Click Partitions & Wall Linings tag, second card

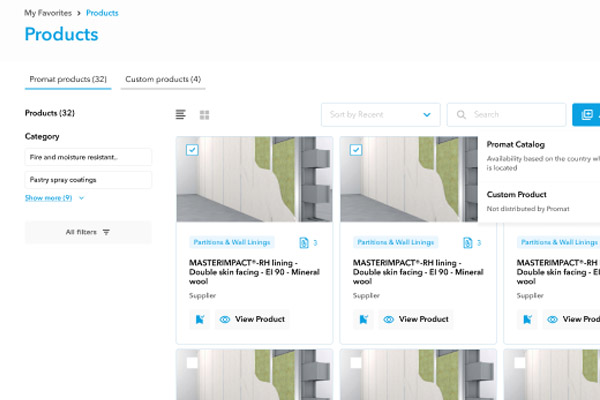click(x=396, y=242)
